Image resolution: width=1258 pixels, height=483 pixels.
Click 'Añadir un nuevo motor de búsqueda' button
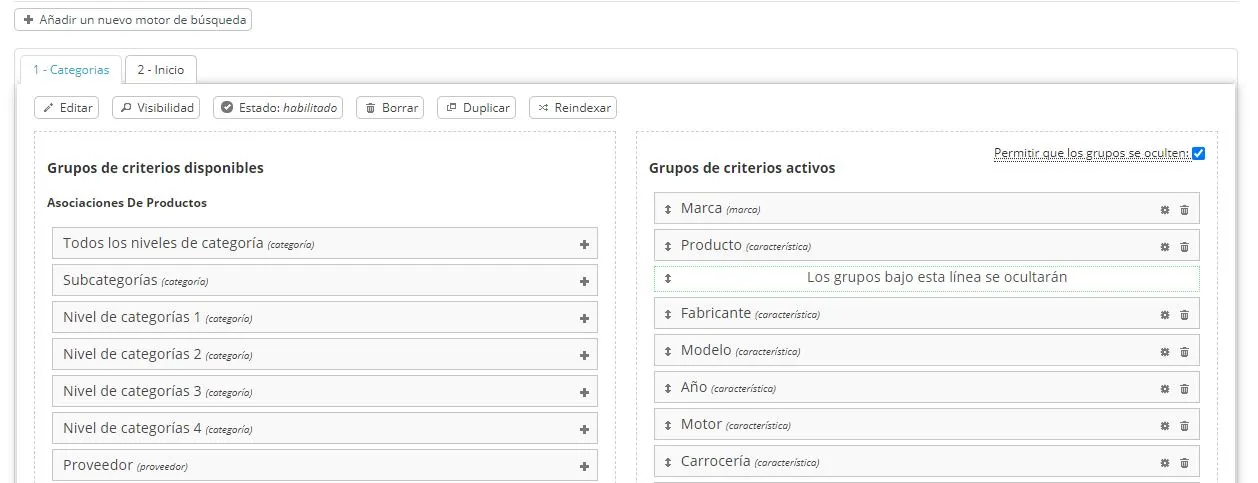coord(133,20)
